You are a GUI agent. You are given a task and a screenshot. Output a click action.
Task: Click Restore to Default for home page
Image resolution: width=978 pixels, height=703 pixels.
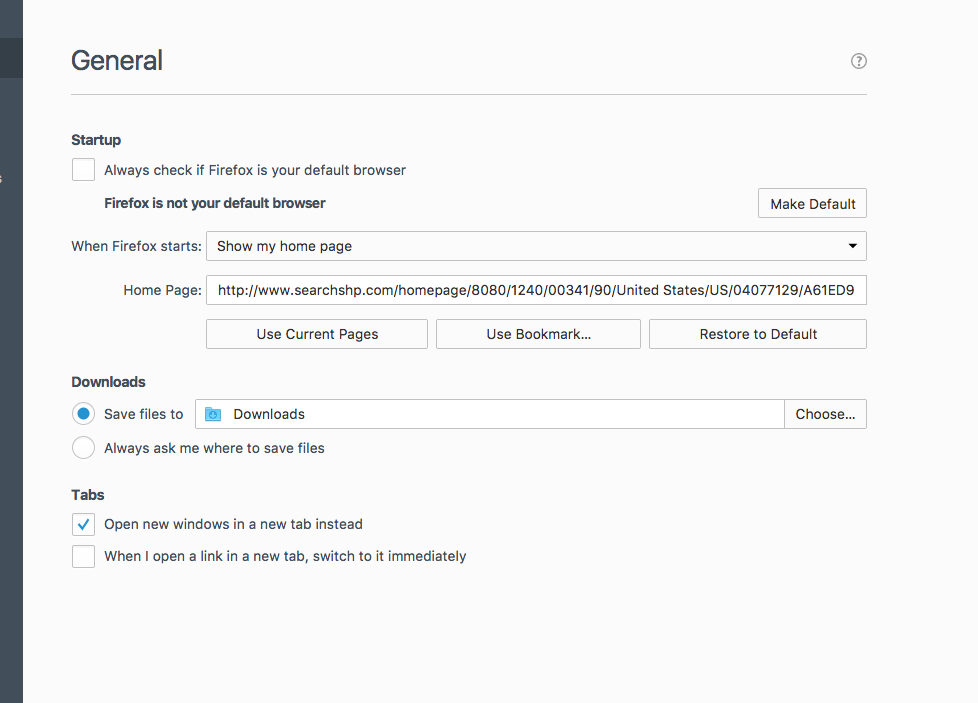pyautogui.click(x=757, y=334)
